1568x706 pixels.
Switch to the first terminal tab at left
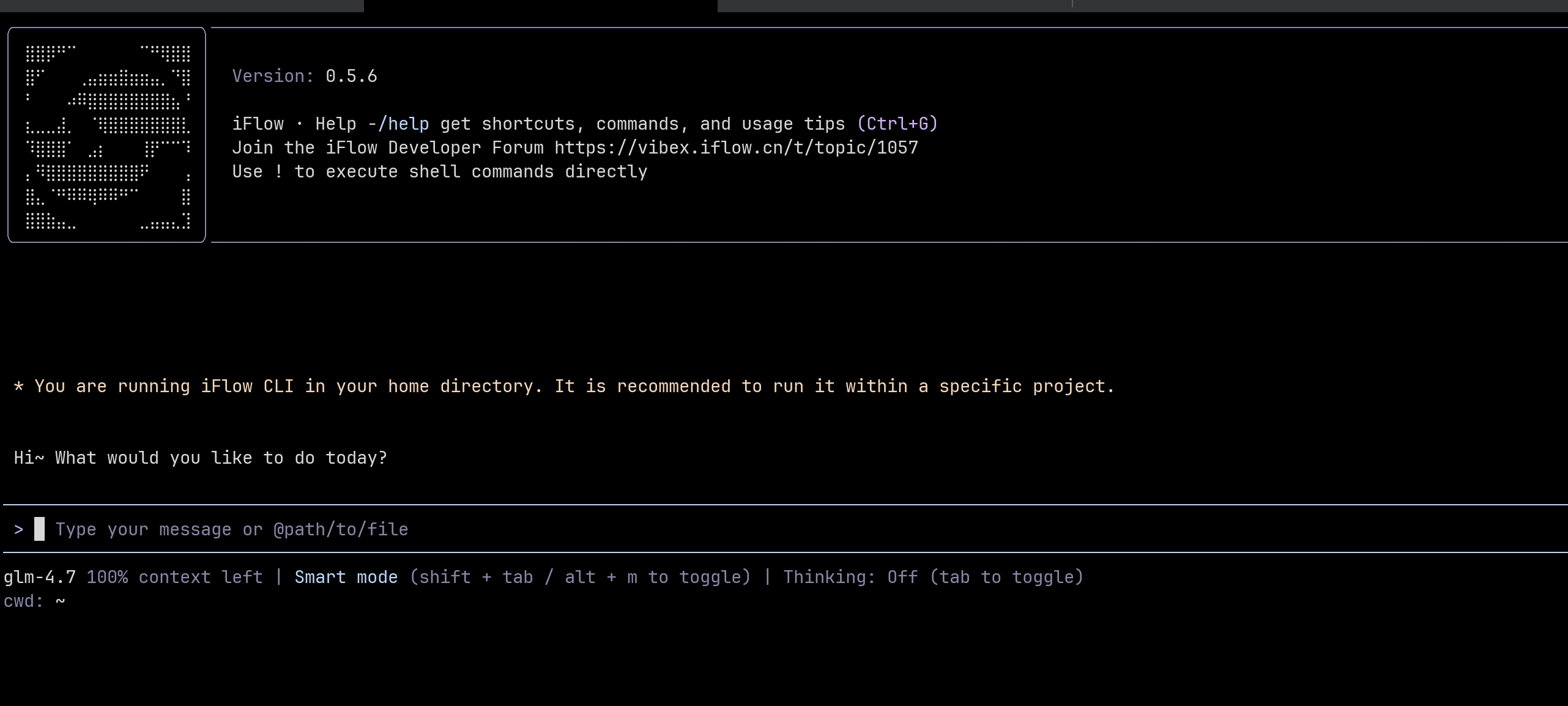182,6
